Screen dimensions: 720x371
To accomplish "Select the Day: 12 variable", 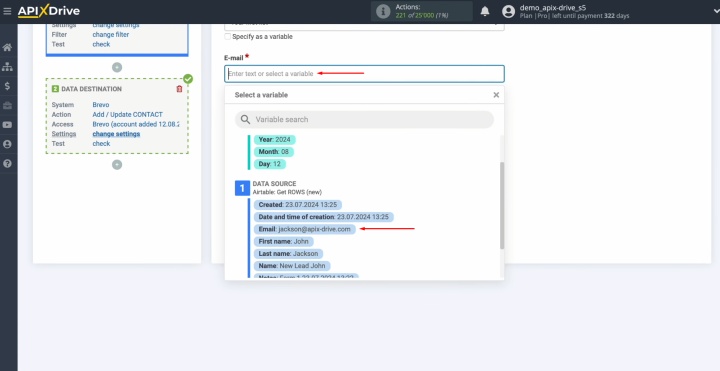I will [270, 164].
